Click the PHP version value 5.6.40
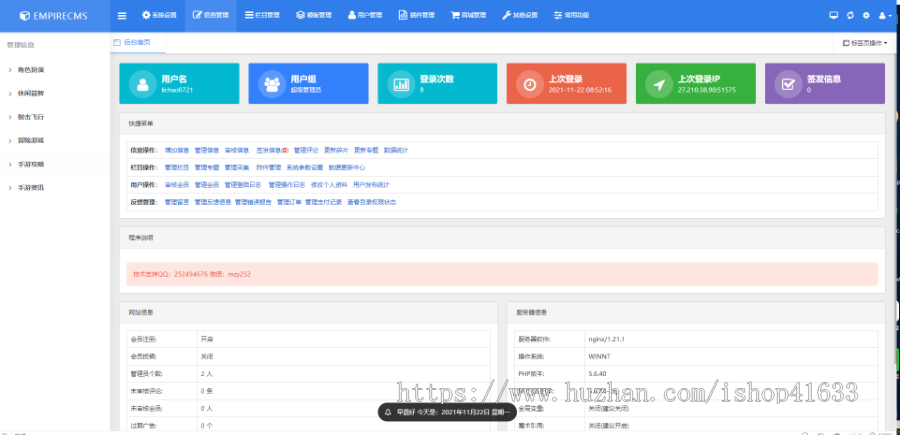The width and height of the screenshot is (900, 435). (x=598, y=374)
